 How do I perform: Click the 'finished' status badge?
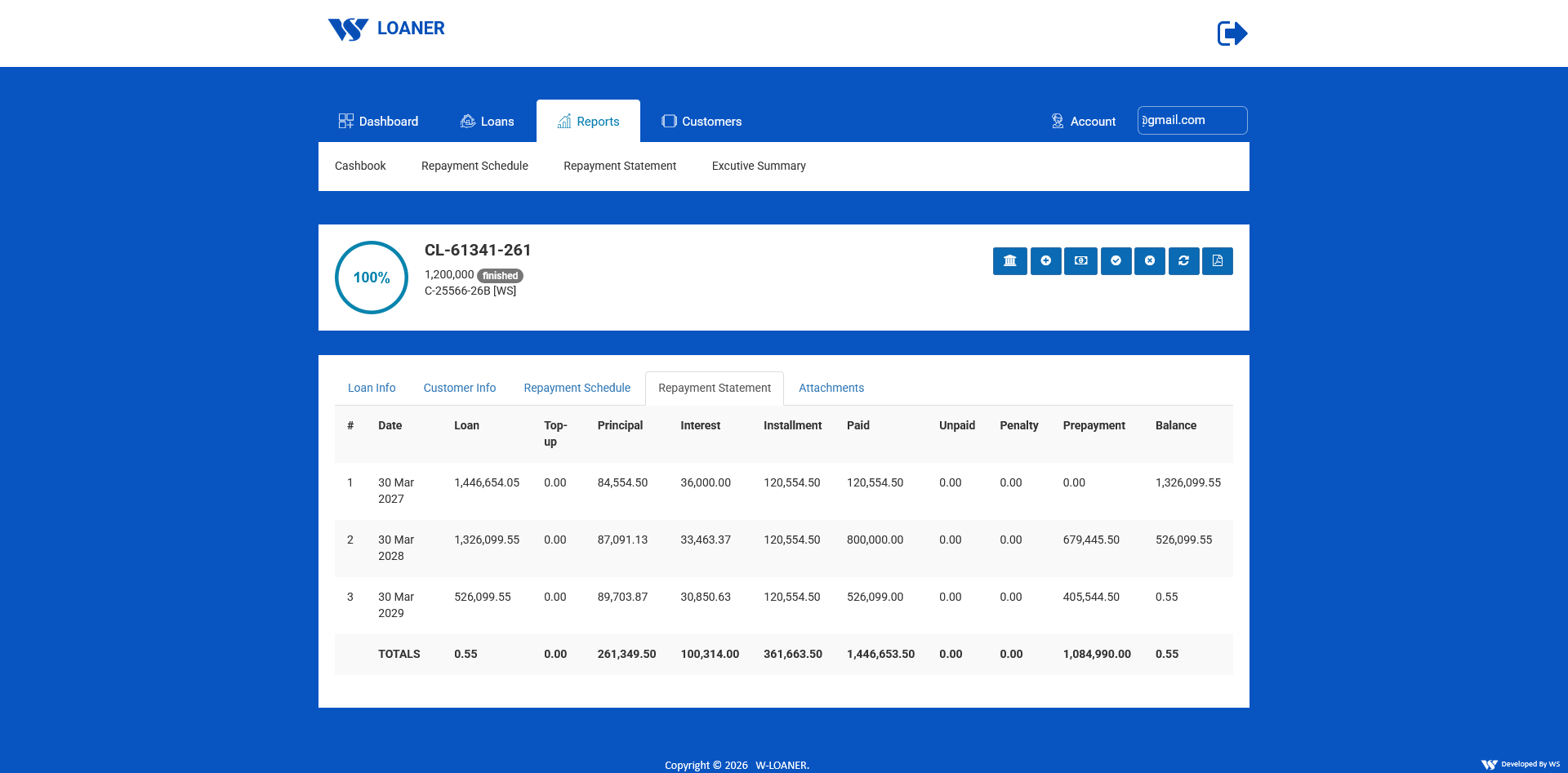tap(500, 276)
